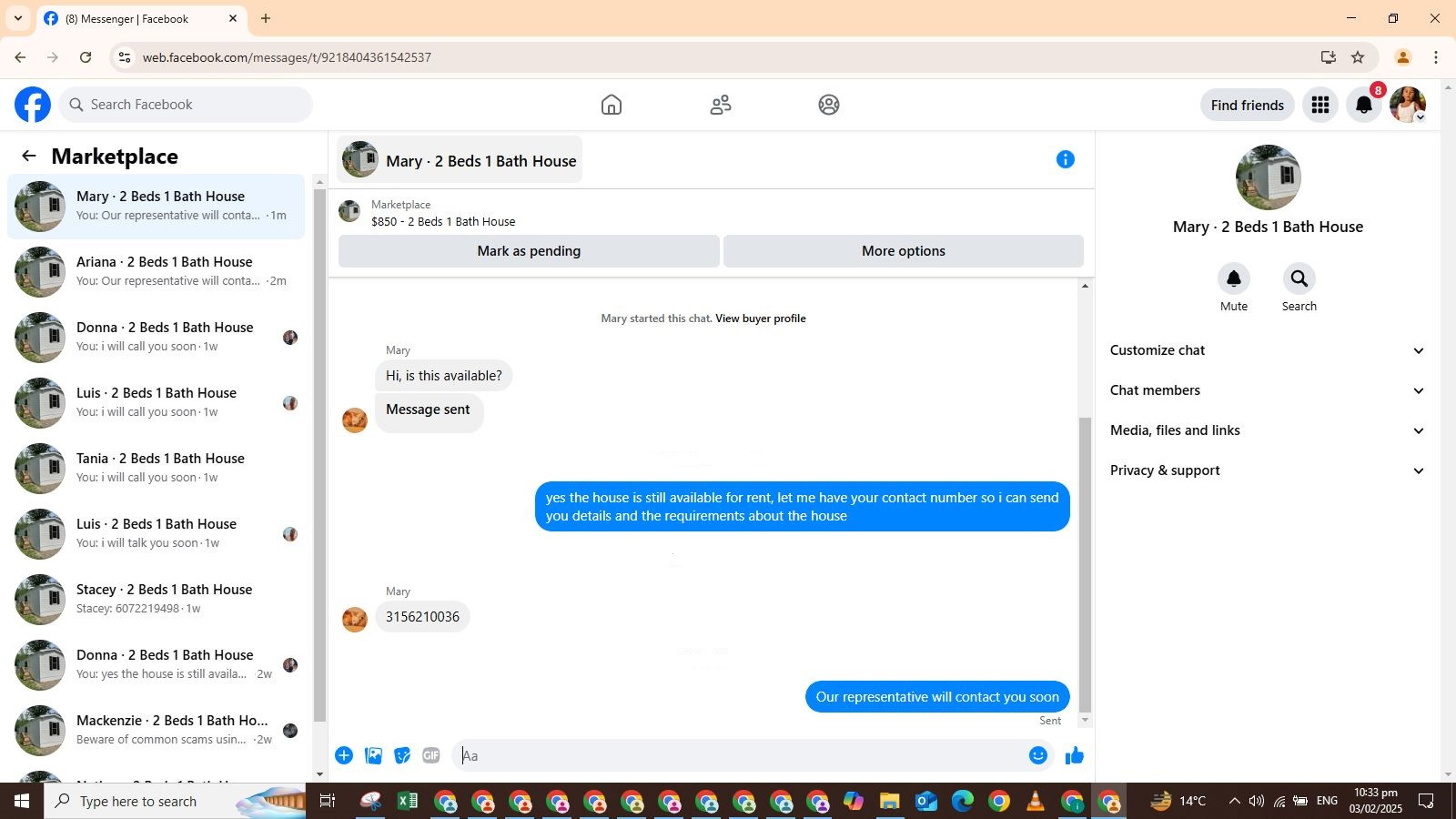1456x819 pixels.
Task: Open conversation information icon
Action: (x=1066, y=159)
